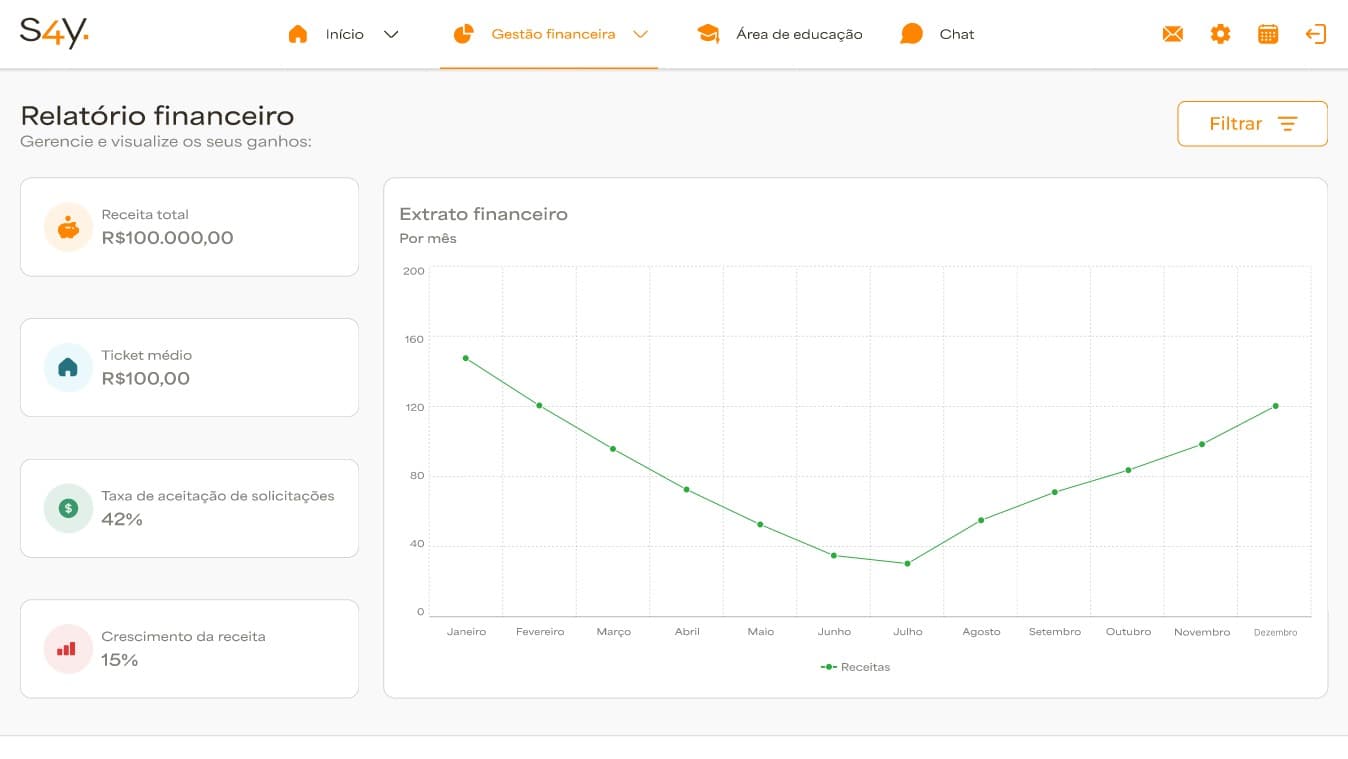Click the logout exit icon
This screenshot has height=759, width=1348.
(x=1315, y=34)
